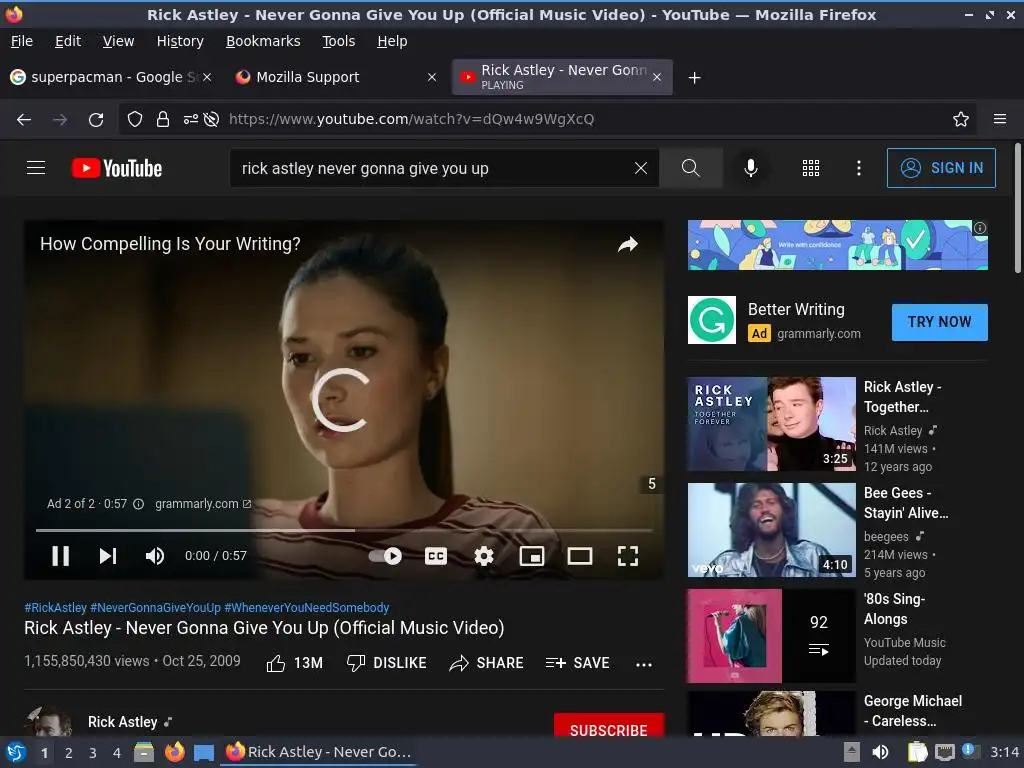
Task: Go back with the back arrow
Action: (x=24, y=120)
